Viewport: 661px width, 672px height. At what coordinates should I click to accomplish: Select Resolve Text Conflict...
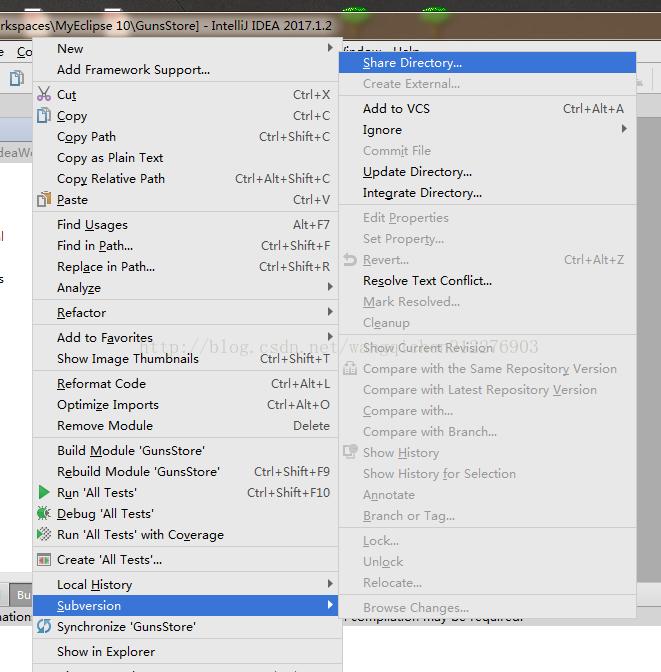[487, 280]
